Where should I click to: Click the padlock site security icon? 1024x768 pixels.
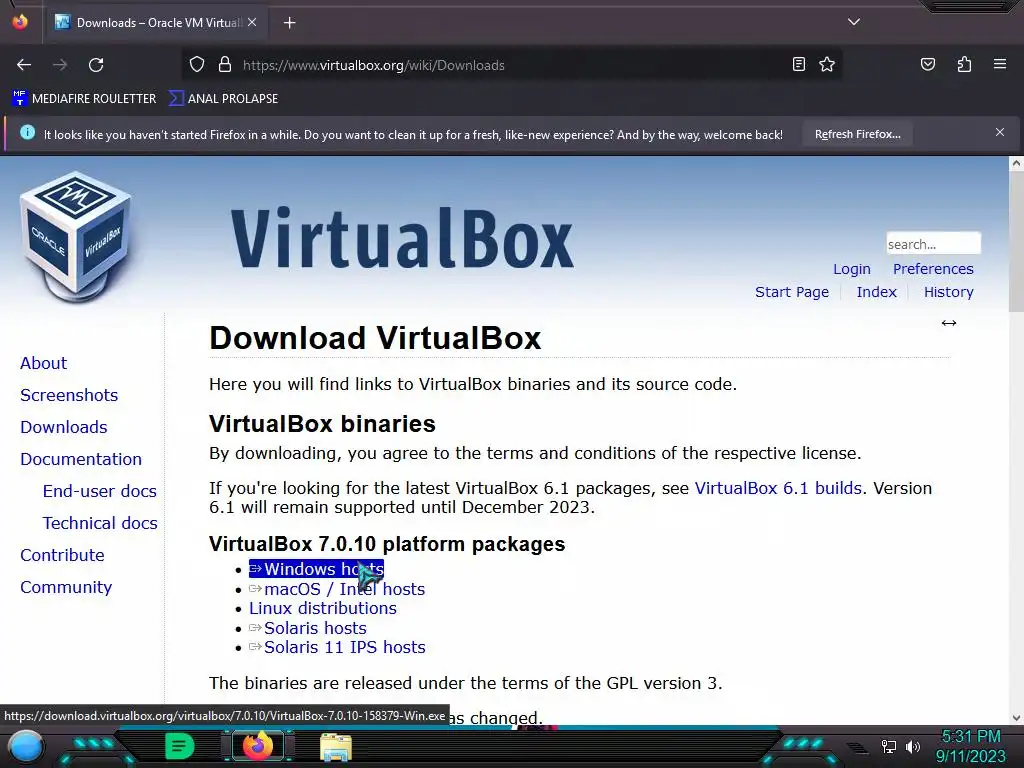(x=225, y=65)
